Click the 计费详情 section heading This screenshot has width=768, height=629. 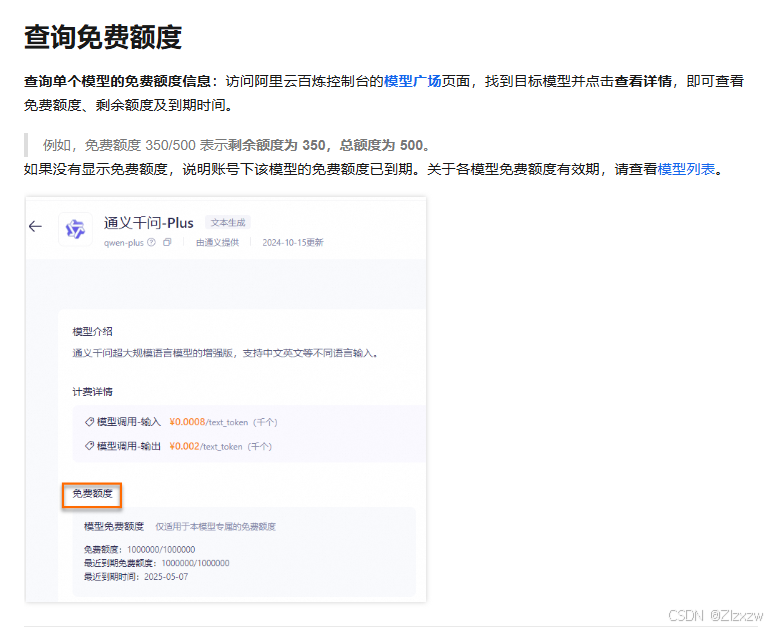[93, 391]
